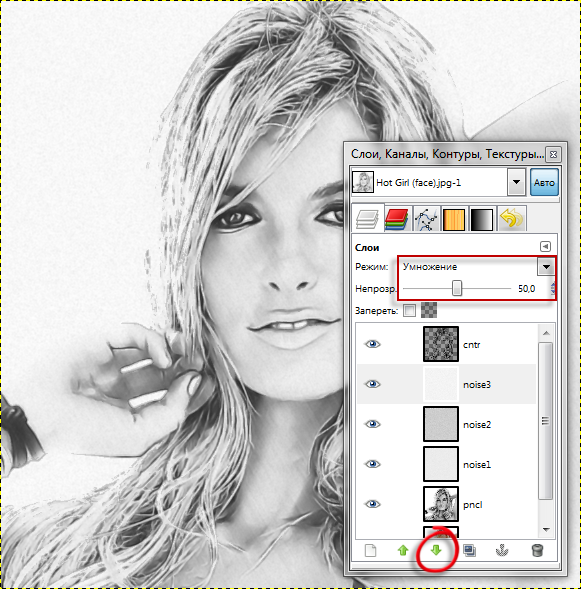Open the Paths tab
Screen dimensions: 581x589
pyautogui.click(x=426, y=219)
